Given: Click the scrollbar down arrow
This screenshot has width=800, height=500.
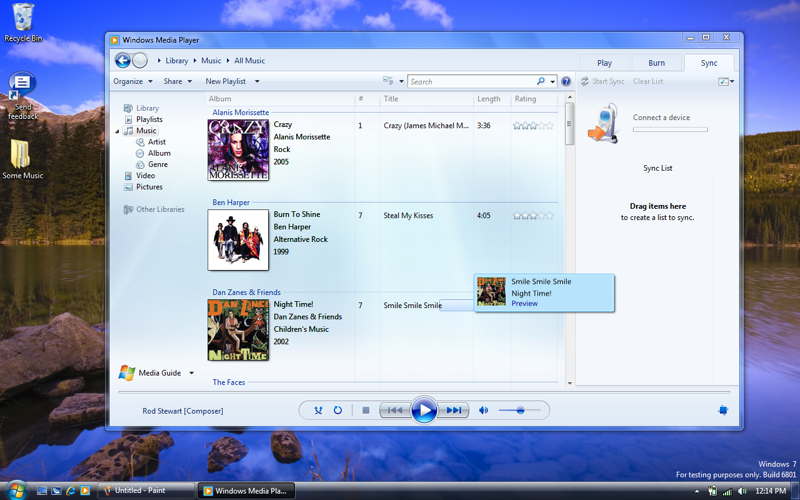Looking at the screenshot, I should 570,383.
